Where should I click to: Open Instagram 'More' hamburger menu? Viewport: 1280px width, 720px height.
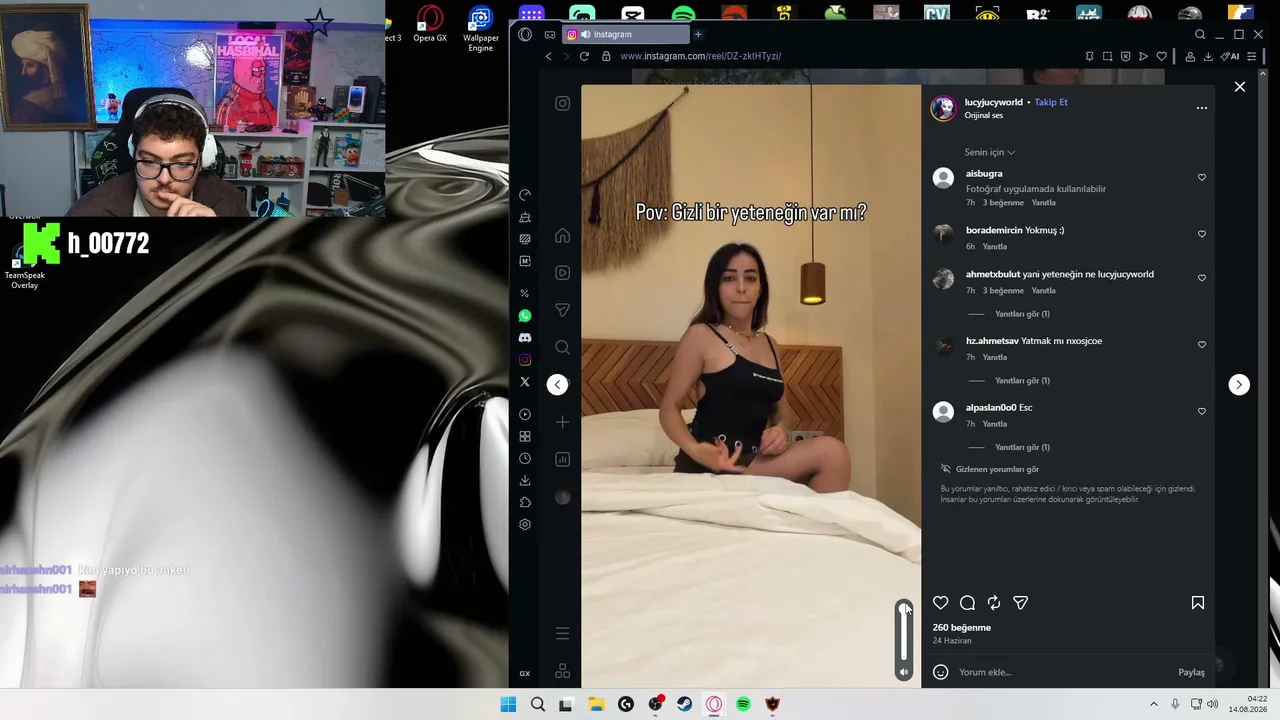[x=563, y=633]
